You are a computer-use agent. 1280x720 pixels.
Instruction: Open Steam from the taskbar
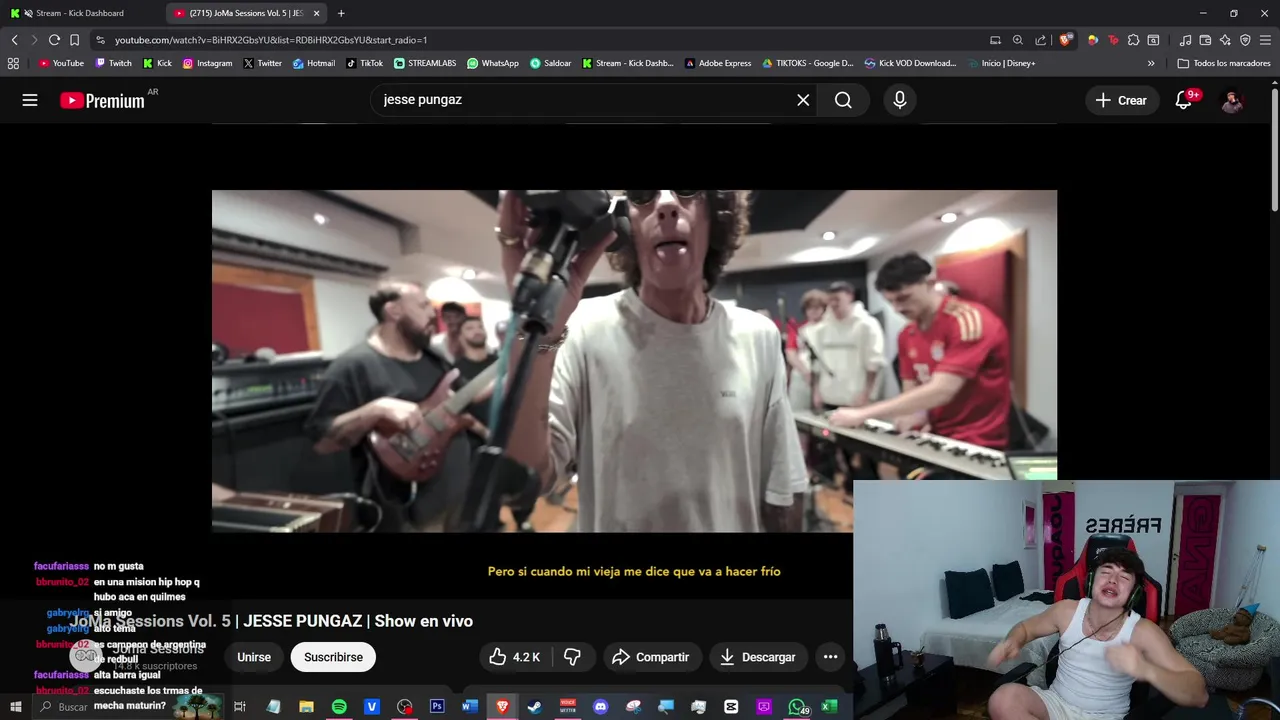coord(535,707)
